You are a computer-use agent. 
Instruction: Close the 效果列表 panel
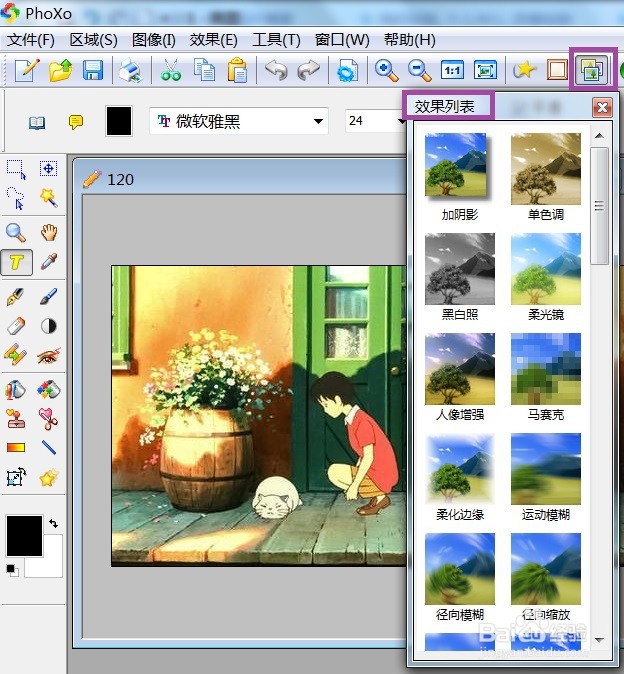pos(602,107)
